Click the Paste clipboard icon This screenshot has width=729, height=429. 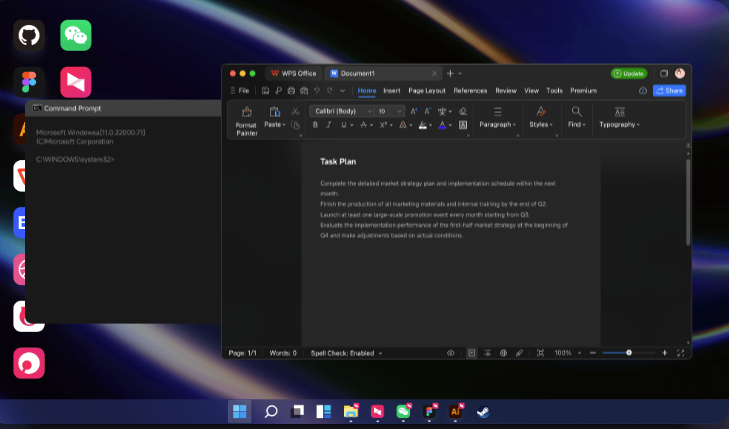pyautogui.click(x=275, y=112)
